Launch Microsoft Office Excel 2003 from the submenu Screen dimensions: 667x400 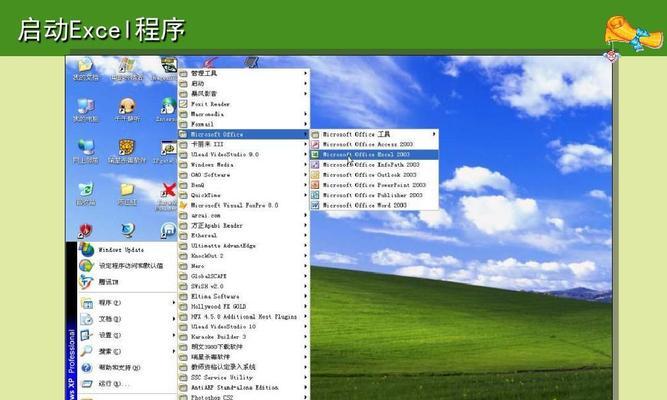(x=374, y=154)
